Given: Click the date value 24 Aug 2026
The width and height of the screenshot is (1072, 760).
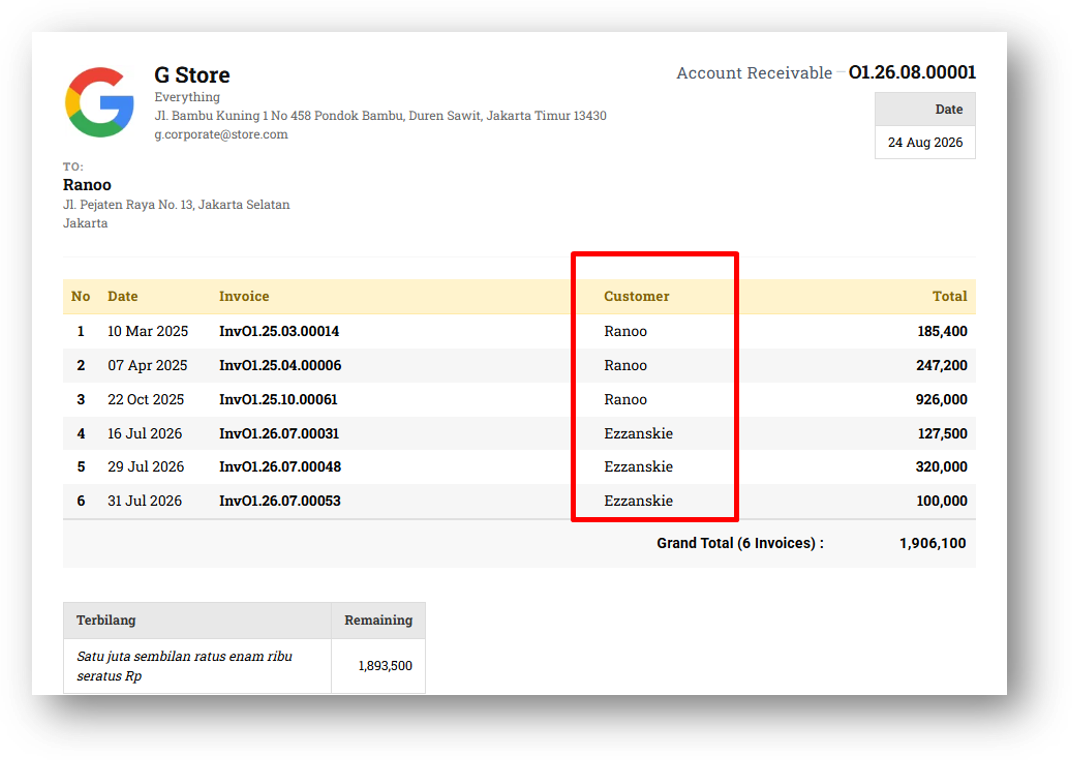Looking at the screenshot, I should 925,142.
